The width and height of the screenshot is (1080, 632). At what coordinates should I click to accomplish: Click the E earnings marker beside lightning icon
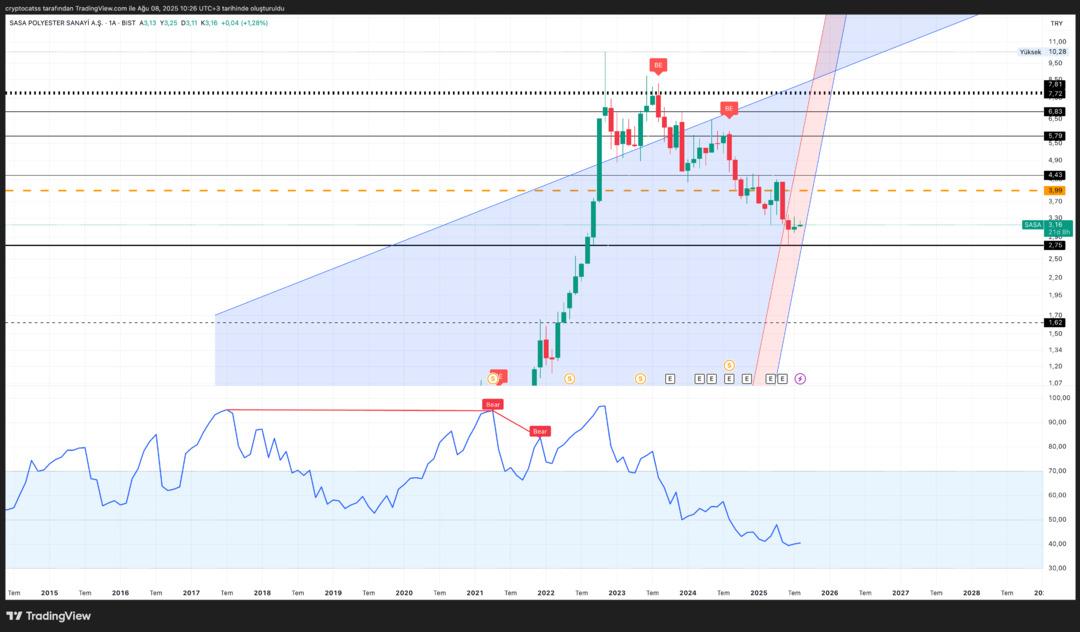pyautogui.click(x=782, y=379)
